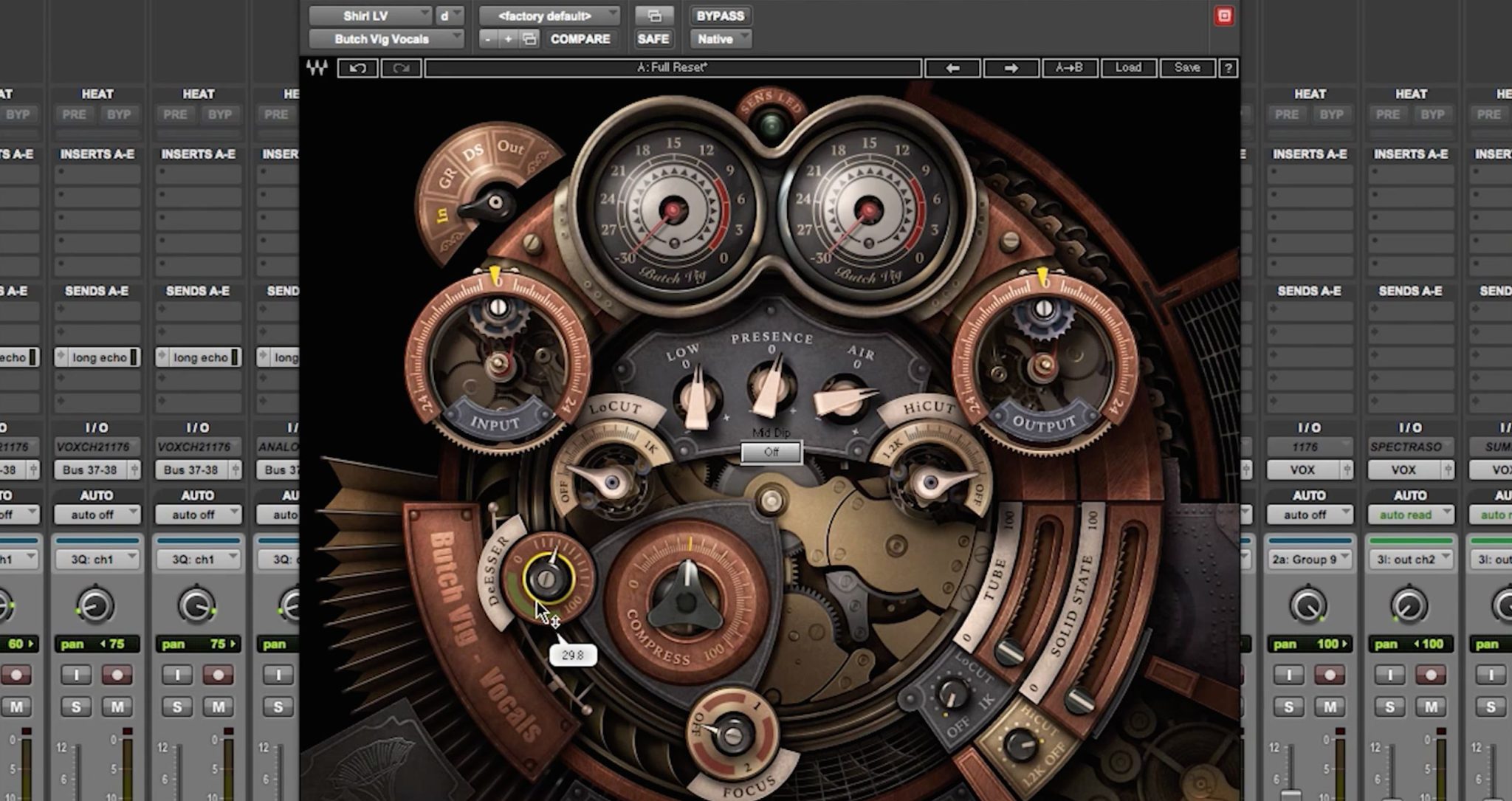Viewport: 1512px width, 801px height.
Task: Click the small saturation HiCut 12K knob
Action: tap(1022, 744)
